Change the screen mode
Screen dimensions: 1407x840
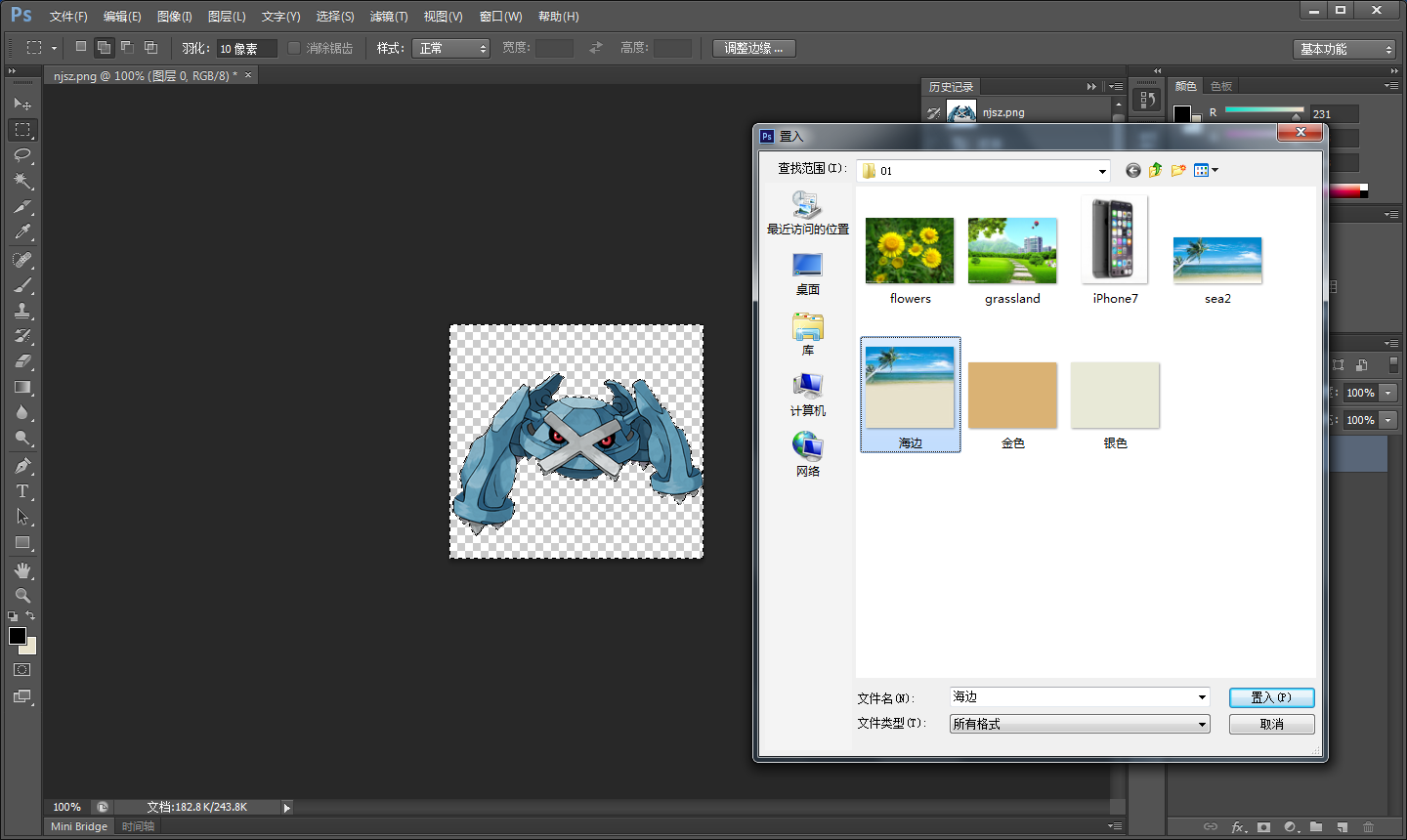tap(22, 697)
